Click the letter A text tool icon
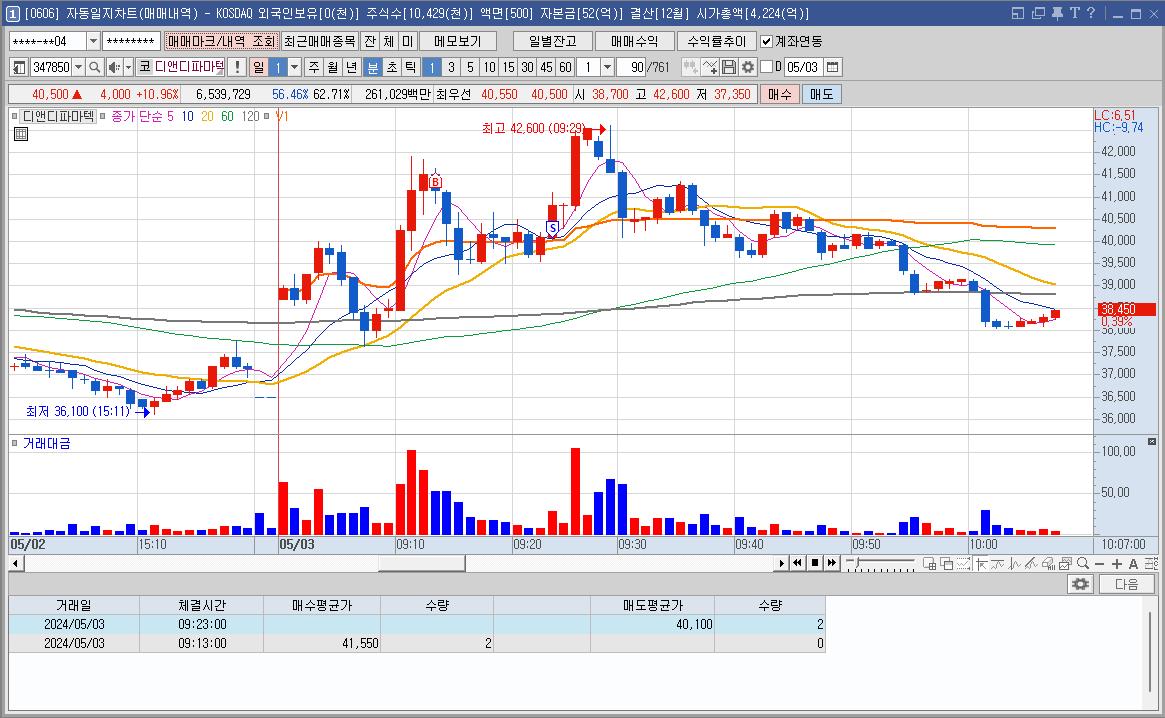The height and width of the screenshot is (718, 1165). [x=1133, y=563]
